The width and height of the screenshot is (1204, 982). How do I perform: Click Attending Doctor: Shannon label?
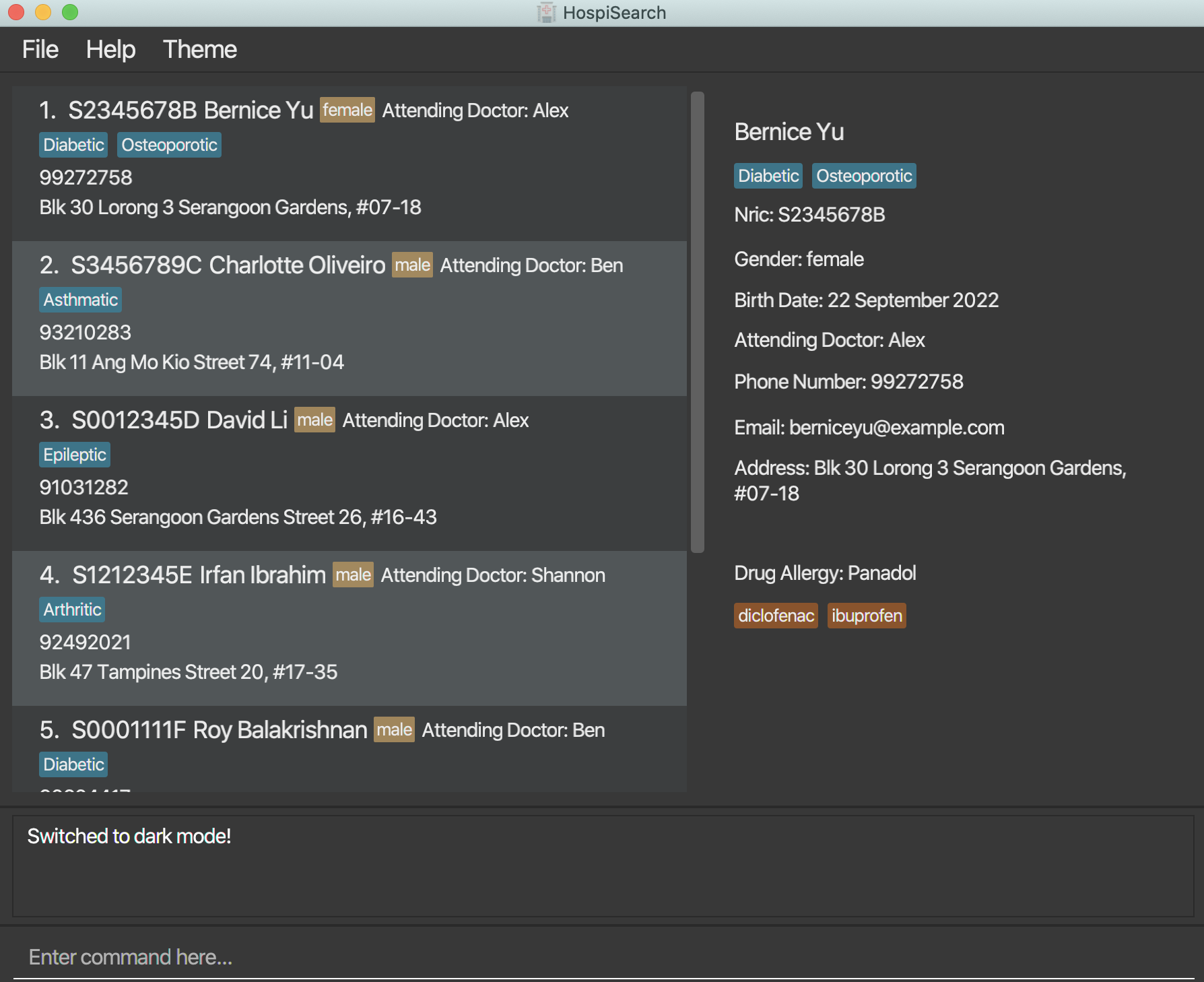493,575
